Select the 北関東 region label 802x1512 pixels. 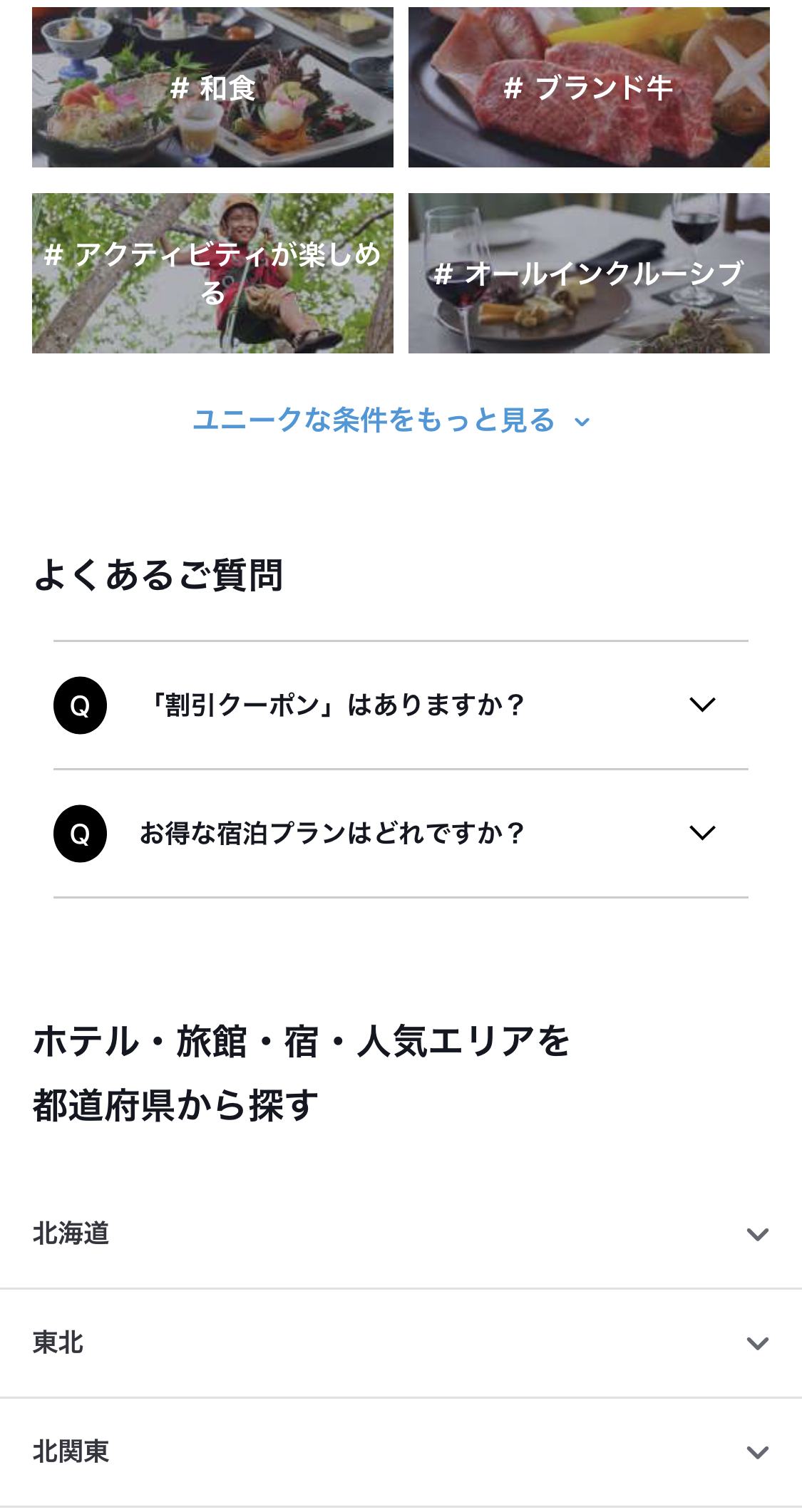71,1451
